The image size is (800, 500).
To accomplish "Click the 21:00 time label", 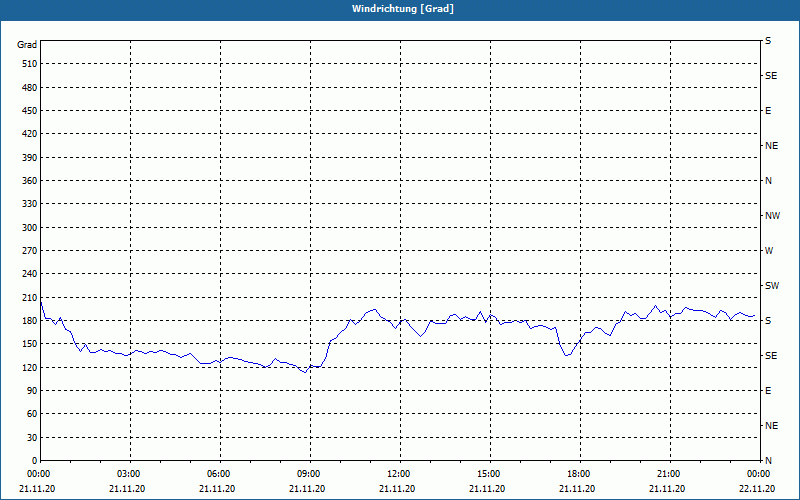I will [670, 474].
